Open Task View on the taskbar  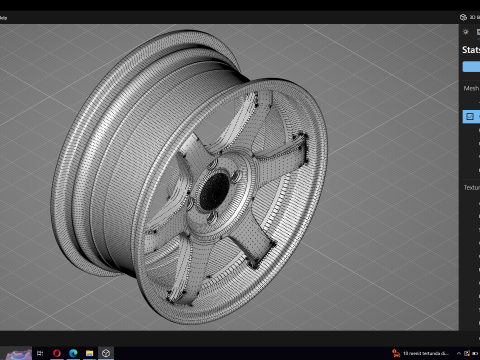tap(40, 353)
